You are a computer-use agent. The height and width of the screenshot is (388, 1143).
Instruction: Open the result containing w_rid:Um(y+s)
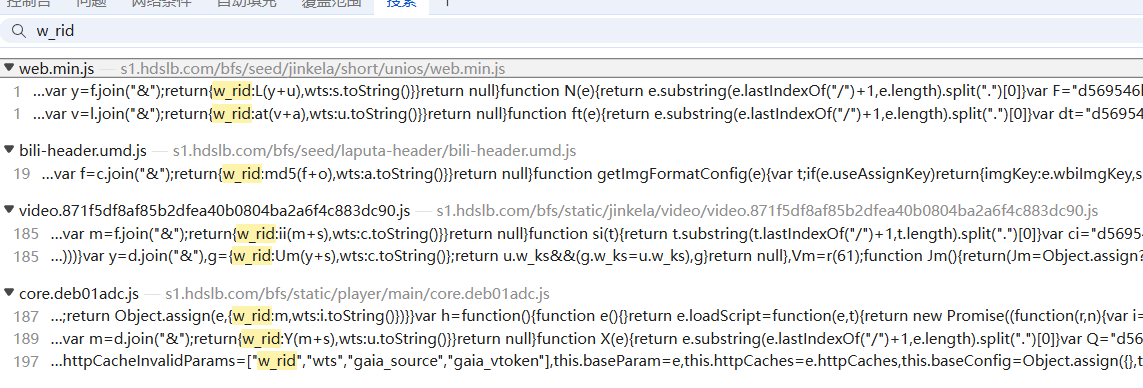(596, 257)
